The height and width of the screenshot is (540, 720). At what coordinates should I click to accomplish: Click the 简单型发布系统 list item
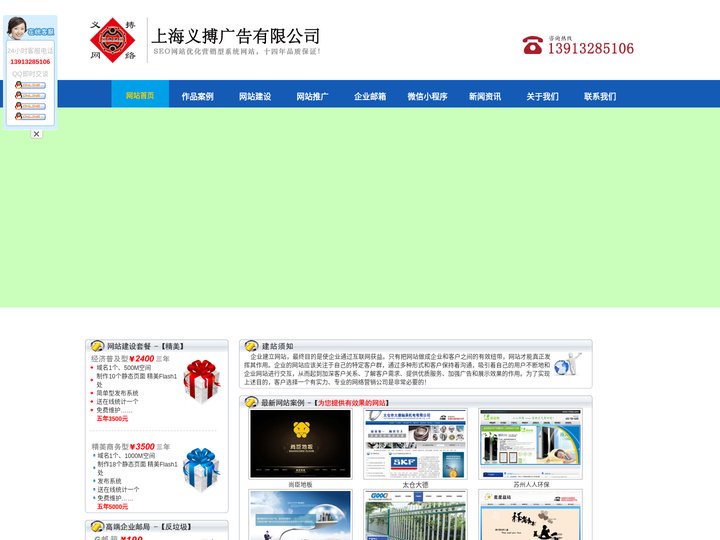click(117, 393)
